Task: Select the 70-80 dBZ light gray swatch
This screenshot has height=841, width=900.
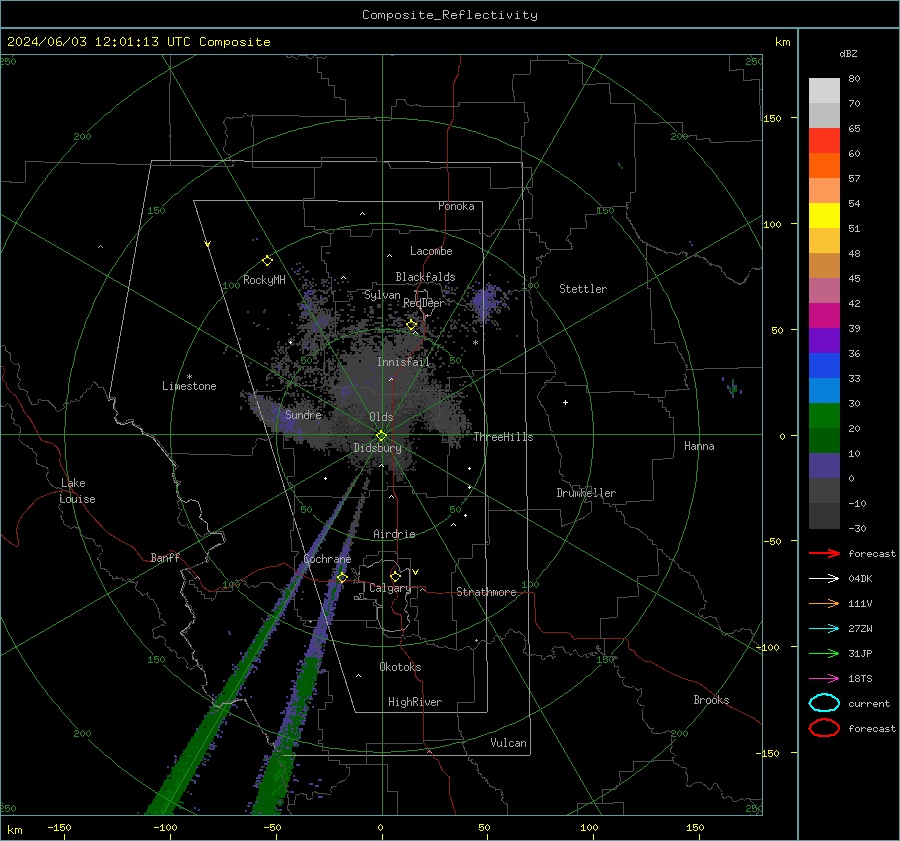Action: (x=824, y=90)
